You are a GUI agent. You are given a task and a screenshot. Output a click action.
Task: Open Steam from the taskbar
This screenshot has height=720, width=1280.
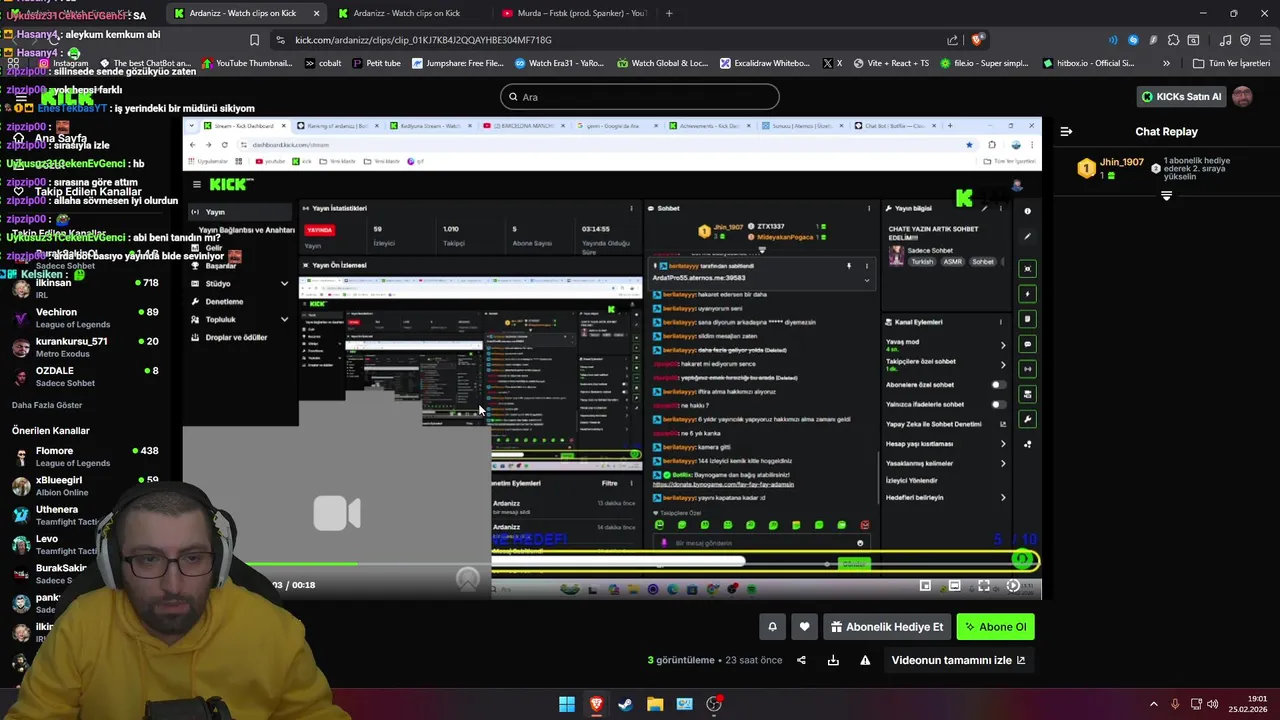point(625,704)
